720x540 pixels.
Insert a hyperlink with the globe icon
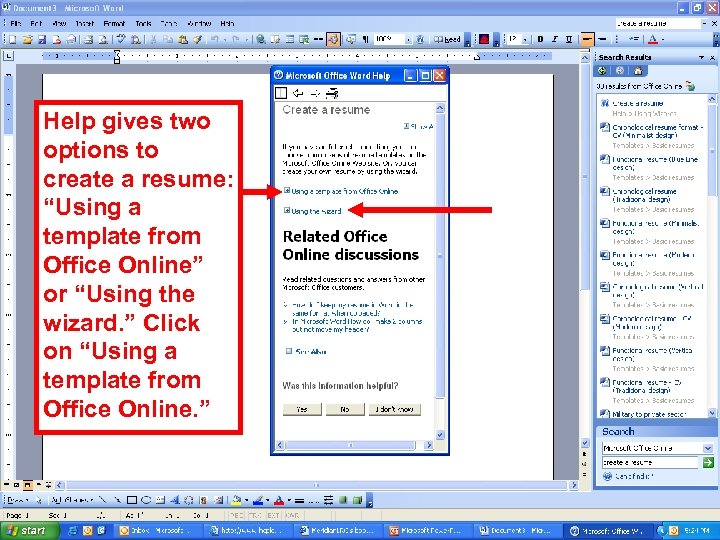pyautogui.click(x=260, y=39)
